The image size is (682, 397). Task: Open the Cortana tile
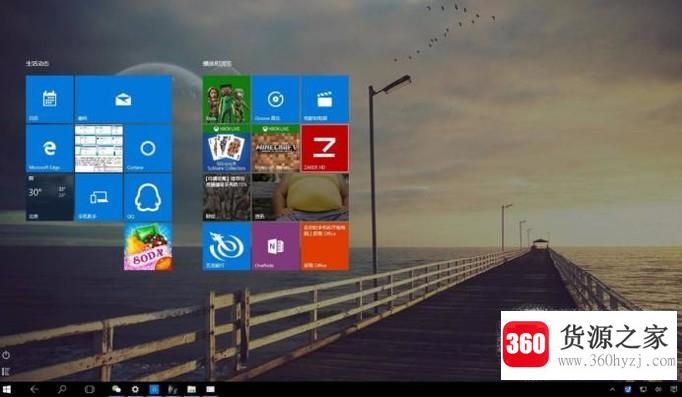tap(148, 148)
